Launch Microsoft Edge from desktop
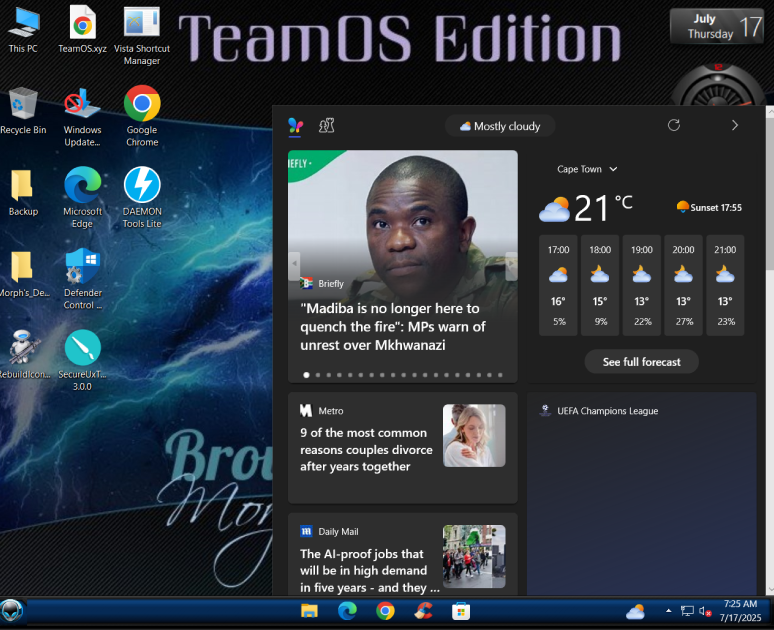 [x=82, y=197]
